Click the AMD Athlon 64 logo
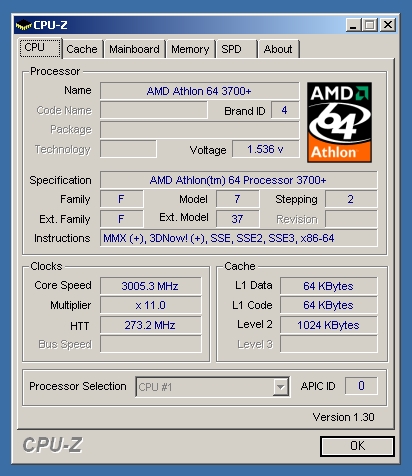 pyautogui.click(x=339, y=122)
